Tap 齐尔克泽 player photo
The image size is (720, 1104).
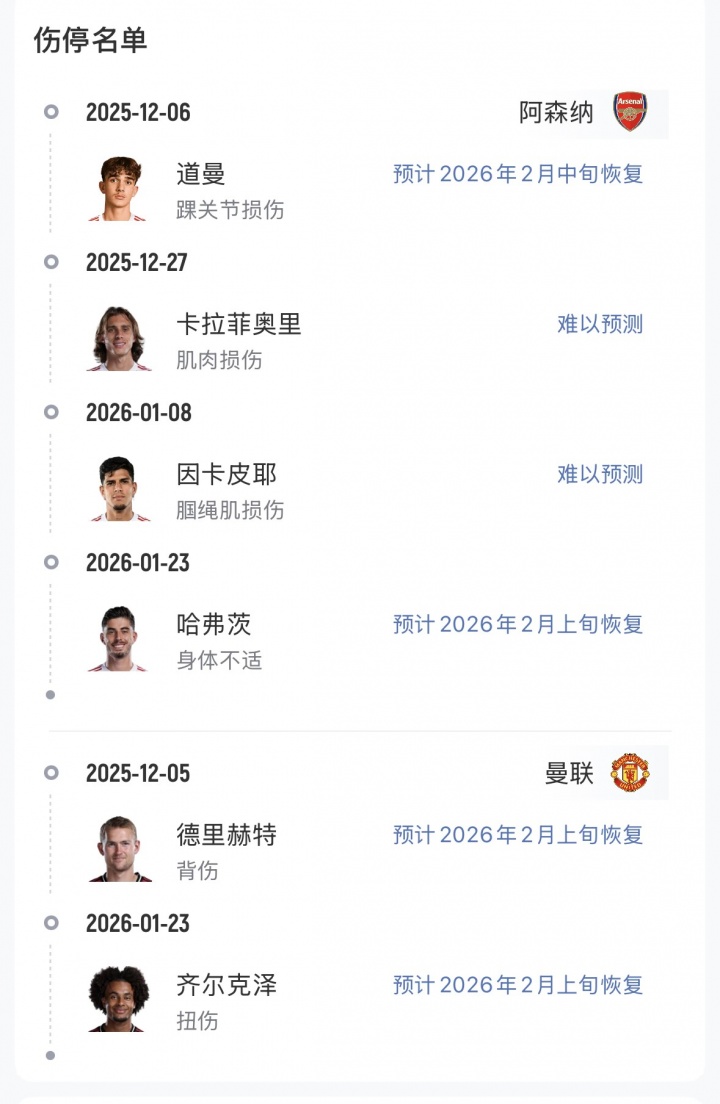(119, 999)
